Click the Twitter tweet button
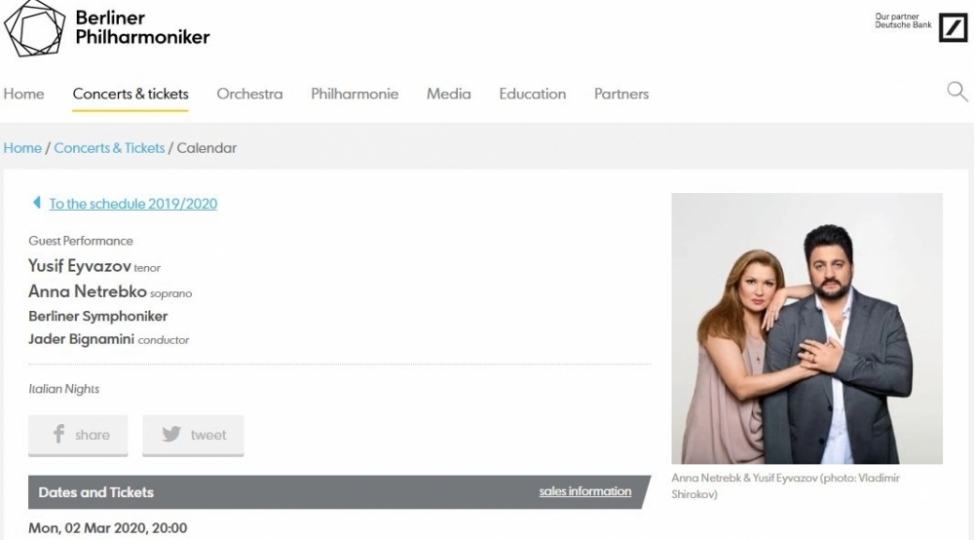Image resolution: width=975 pixels, height=540 pixels. pos(193,435)
